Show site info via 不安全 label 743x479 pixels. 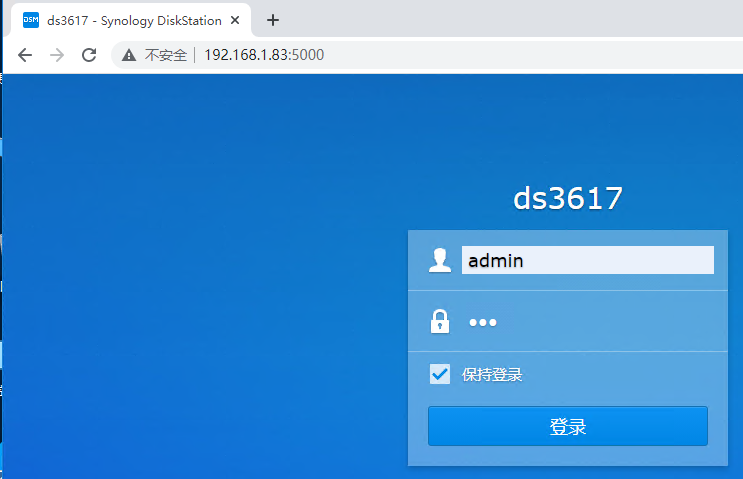[x=166, y=55]
